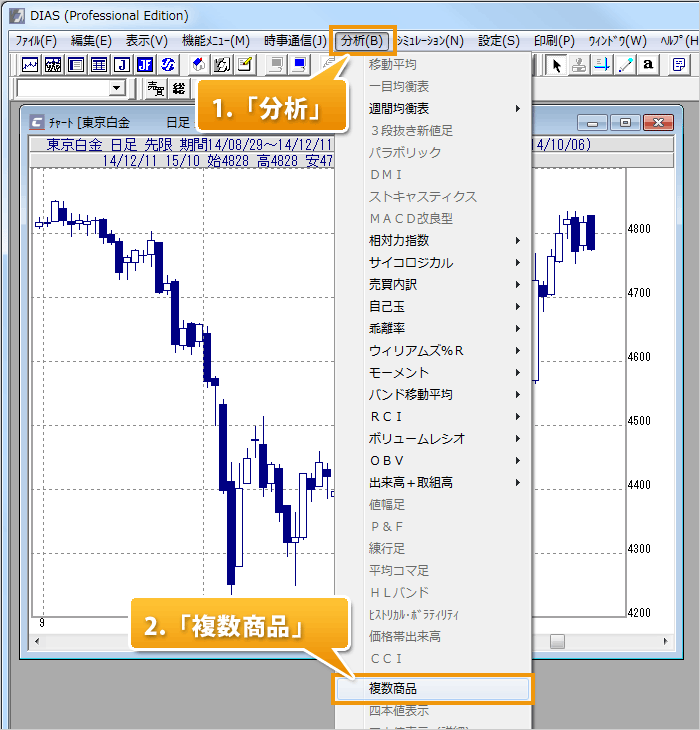
Task: Select the text annotation 'a' tool
Action: point(649,65)
